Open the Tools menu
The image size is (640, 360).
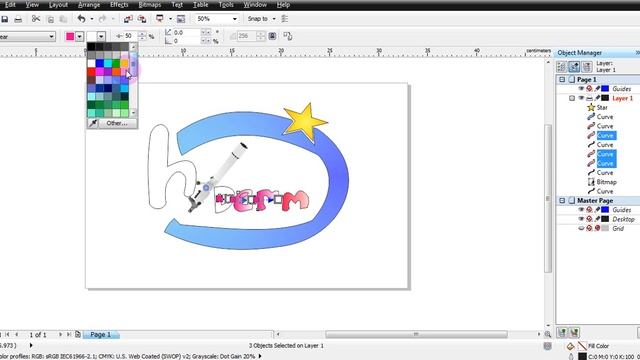coord(226,4)
